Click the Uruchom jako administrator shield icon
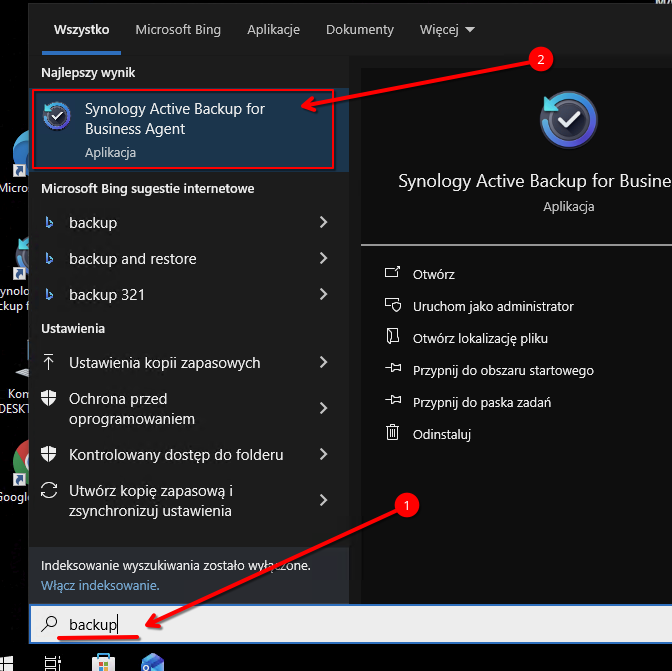672x671 pixels. pos(393,306)
